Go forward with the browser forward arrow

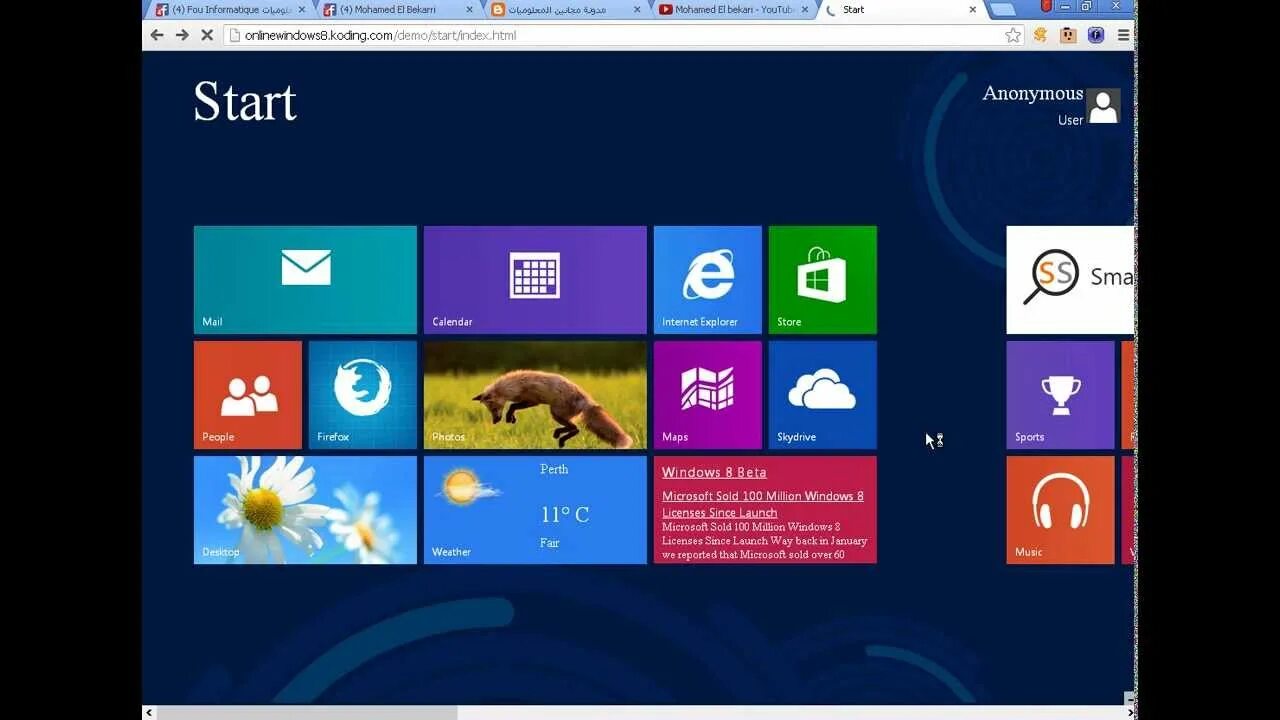pyautogui.click(x=182, y=35)
